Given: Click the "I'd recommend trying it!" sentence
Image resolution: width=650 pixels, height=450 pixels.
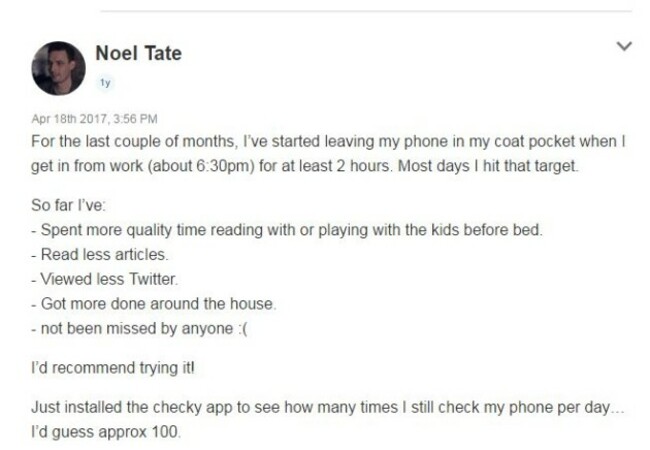Looking at the screenshot, I should (113, 368).
